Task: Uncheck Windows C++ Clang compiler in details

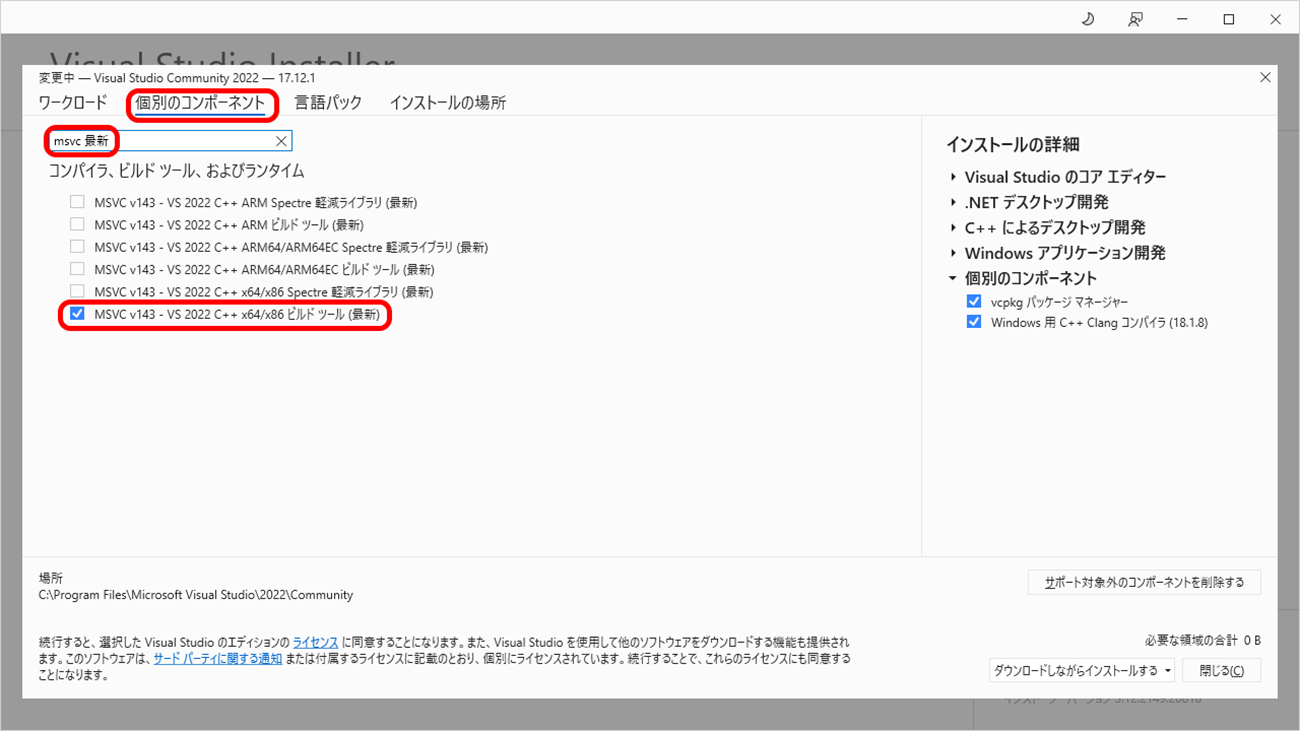Action: [x=974, y=322]
